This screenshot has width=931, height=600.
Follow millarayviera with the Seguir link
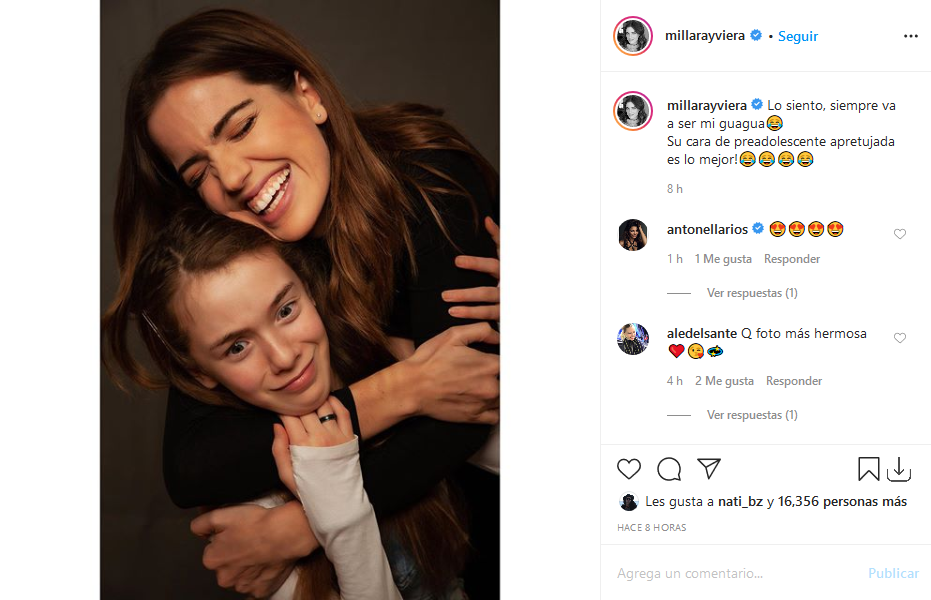(x=798, y=36)
